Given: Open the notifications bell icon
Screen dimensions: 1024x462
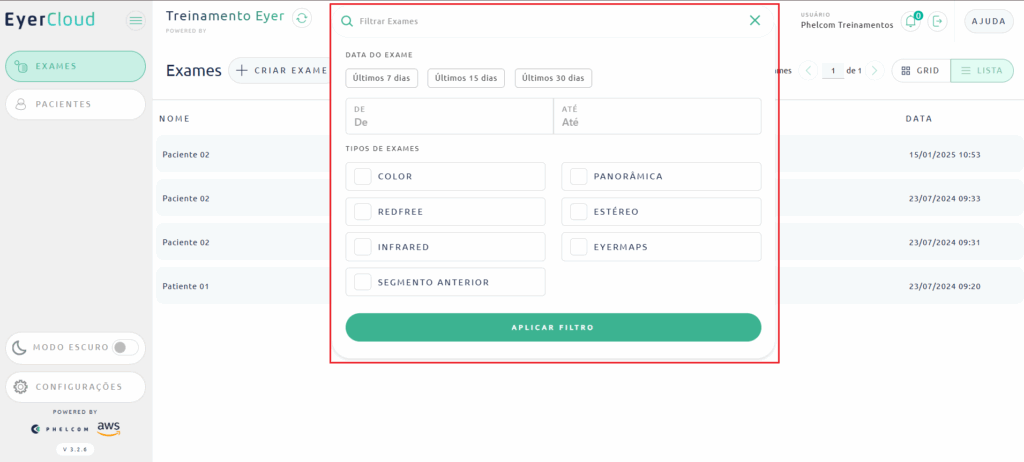Looking at the screenshot, I should 910,21.
